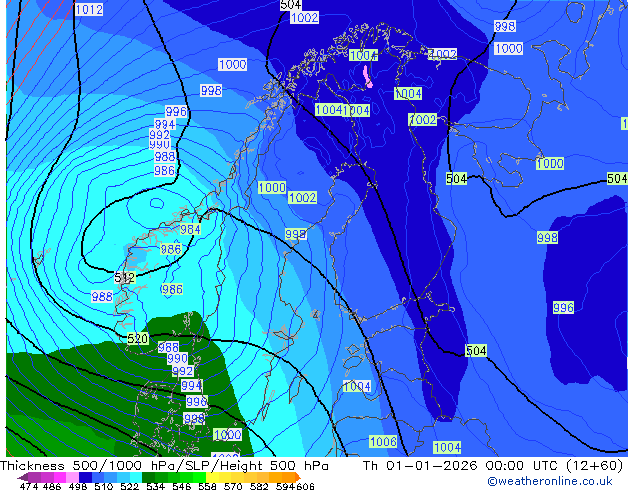Screen dimensions: 634x490
Task: Click the legend value 522
Action: 129,486
